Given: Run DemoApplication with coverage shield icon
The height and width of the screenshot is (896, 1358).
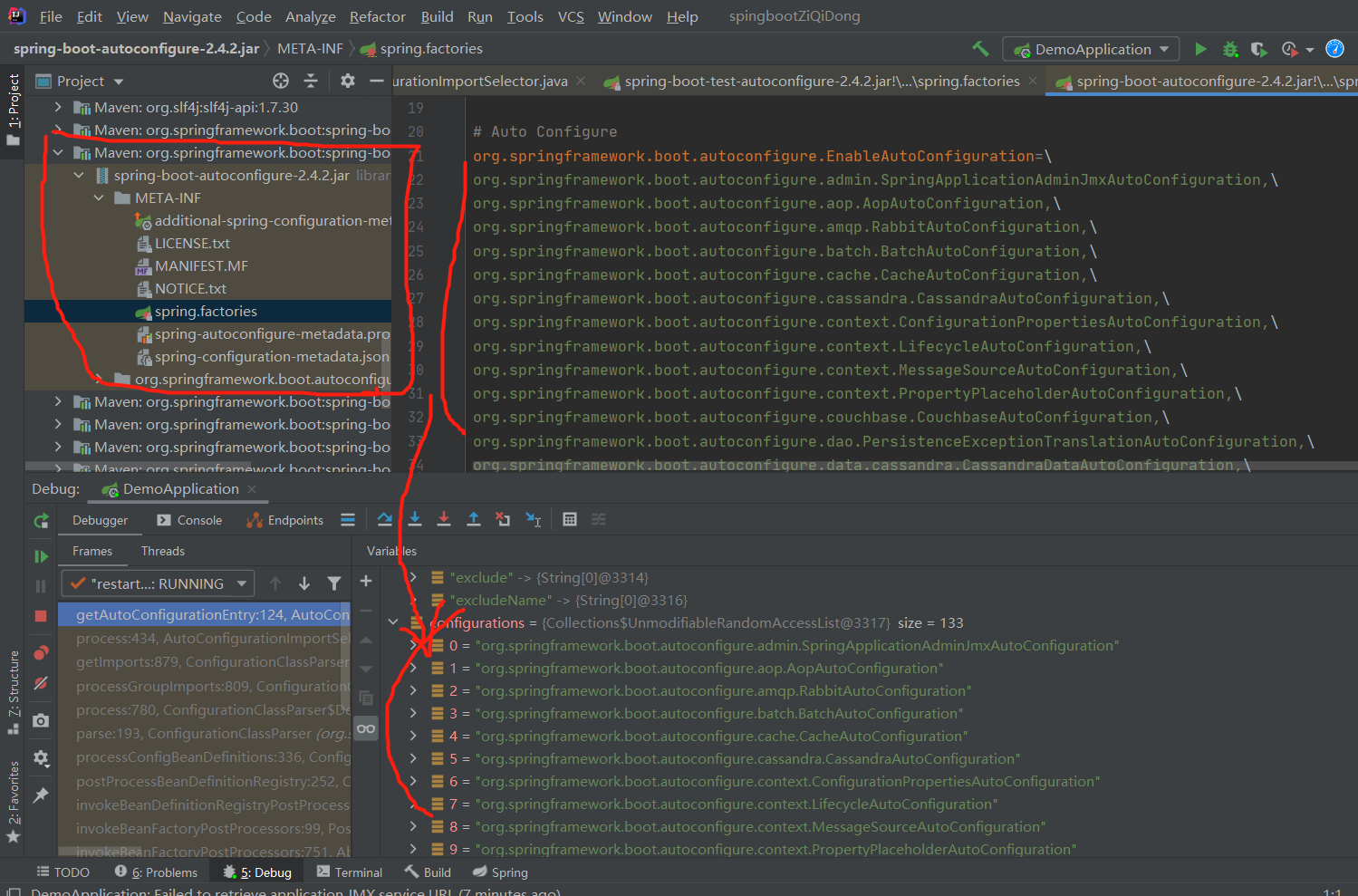Looking at the screenshot, I should (x=1258, y=49).
